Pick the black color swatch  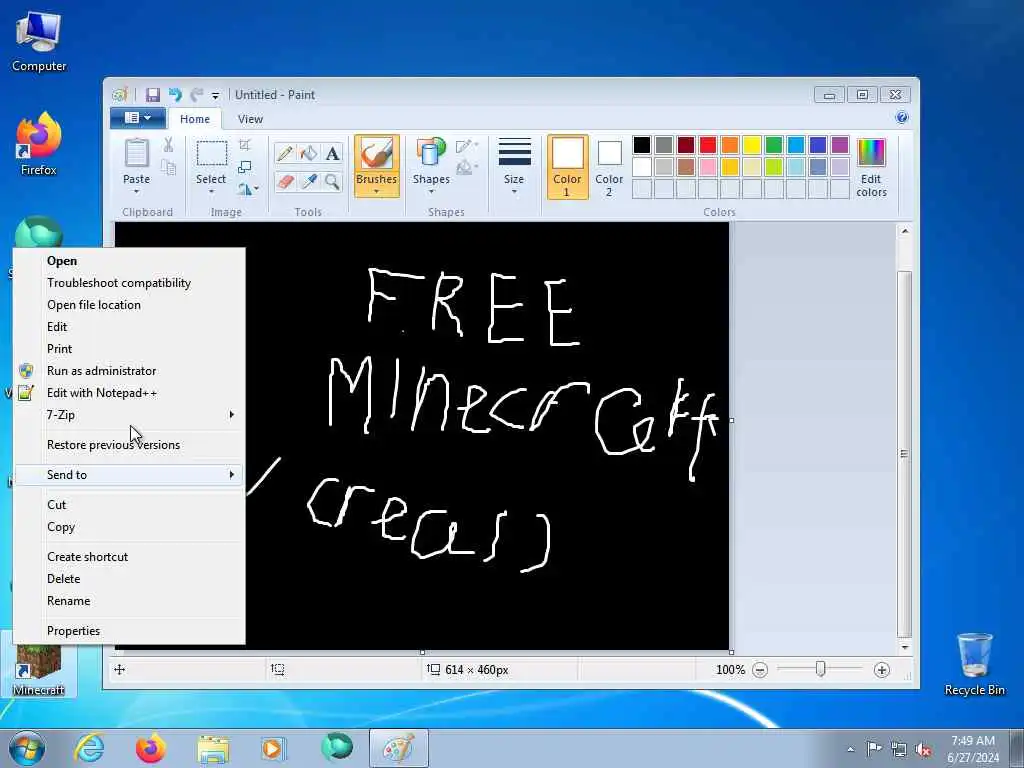(x=642, y=145)
